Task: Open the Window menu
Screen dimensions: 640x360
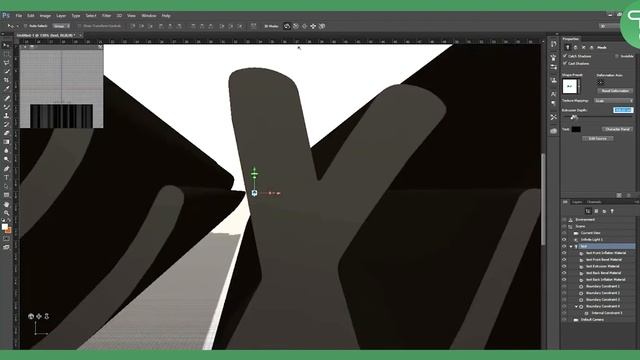Action: (x=149, y=16)
